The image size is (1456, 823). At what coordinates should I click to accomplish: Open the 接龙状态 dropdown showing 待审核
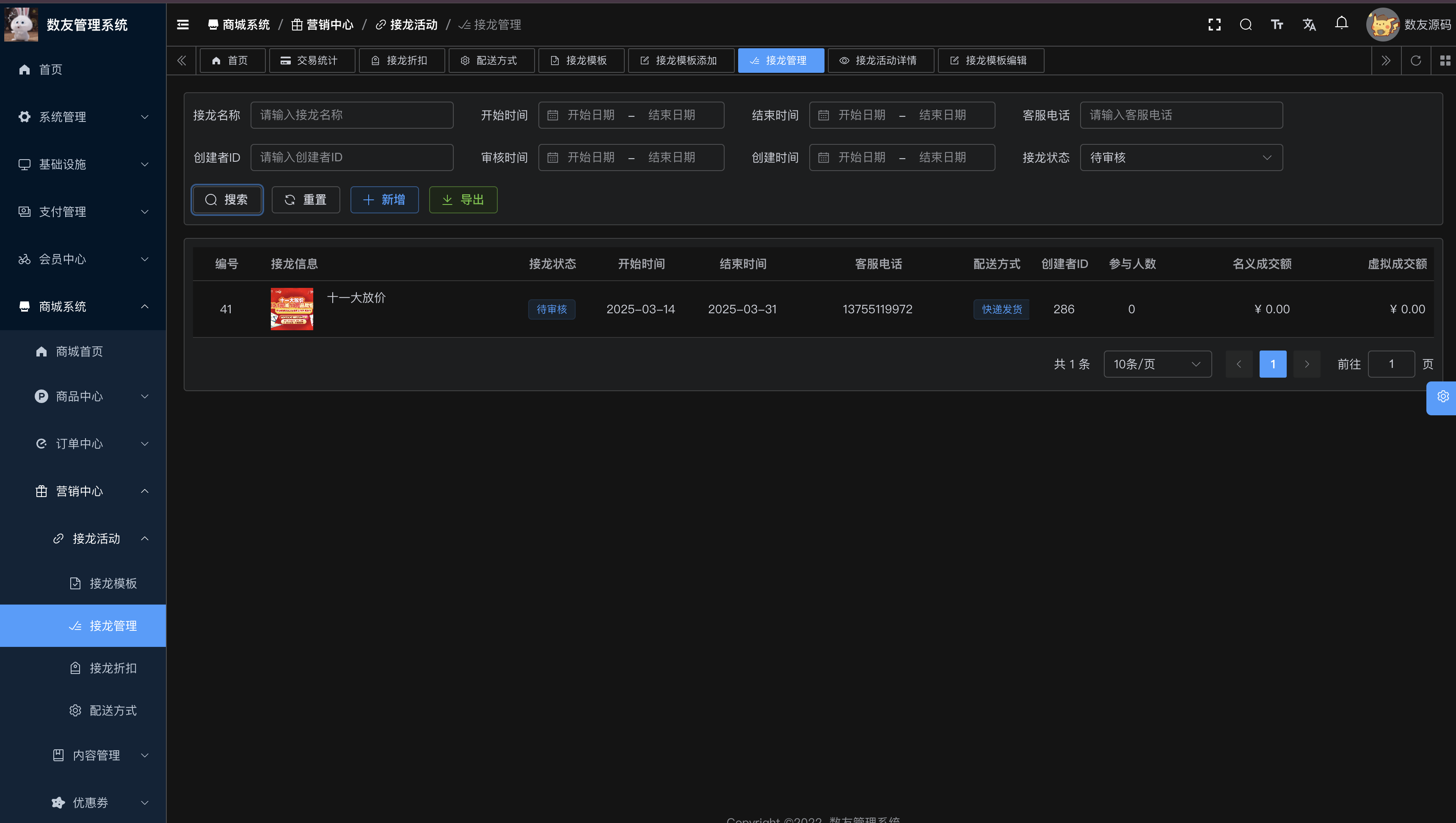click(1181, 158)
